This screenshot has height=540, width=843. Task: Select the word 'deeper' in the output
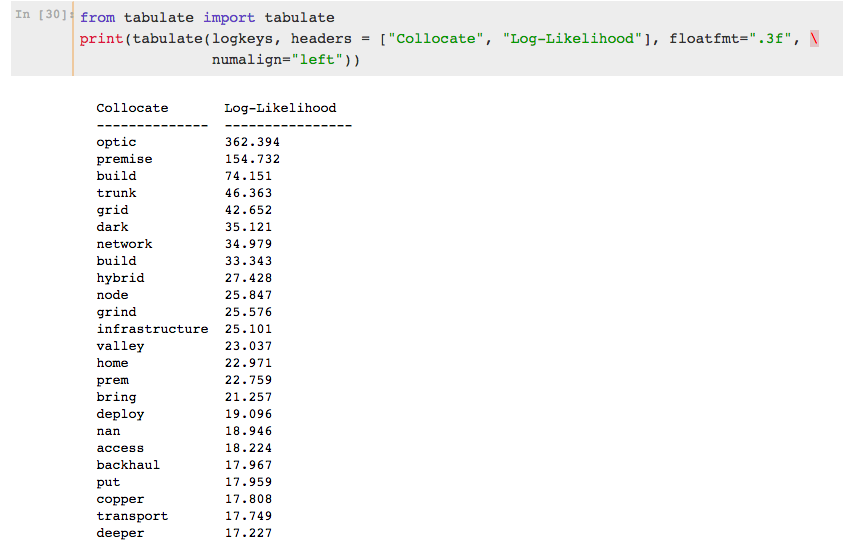click(x=120, y=534)
